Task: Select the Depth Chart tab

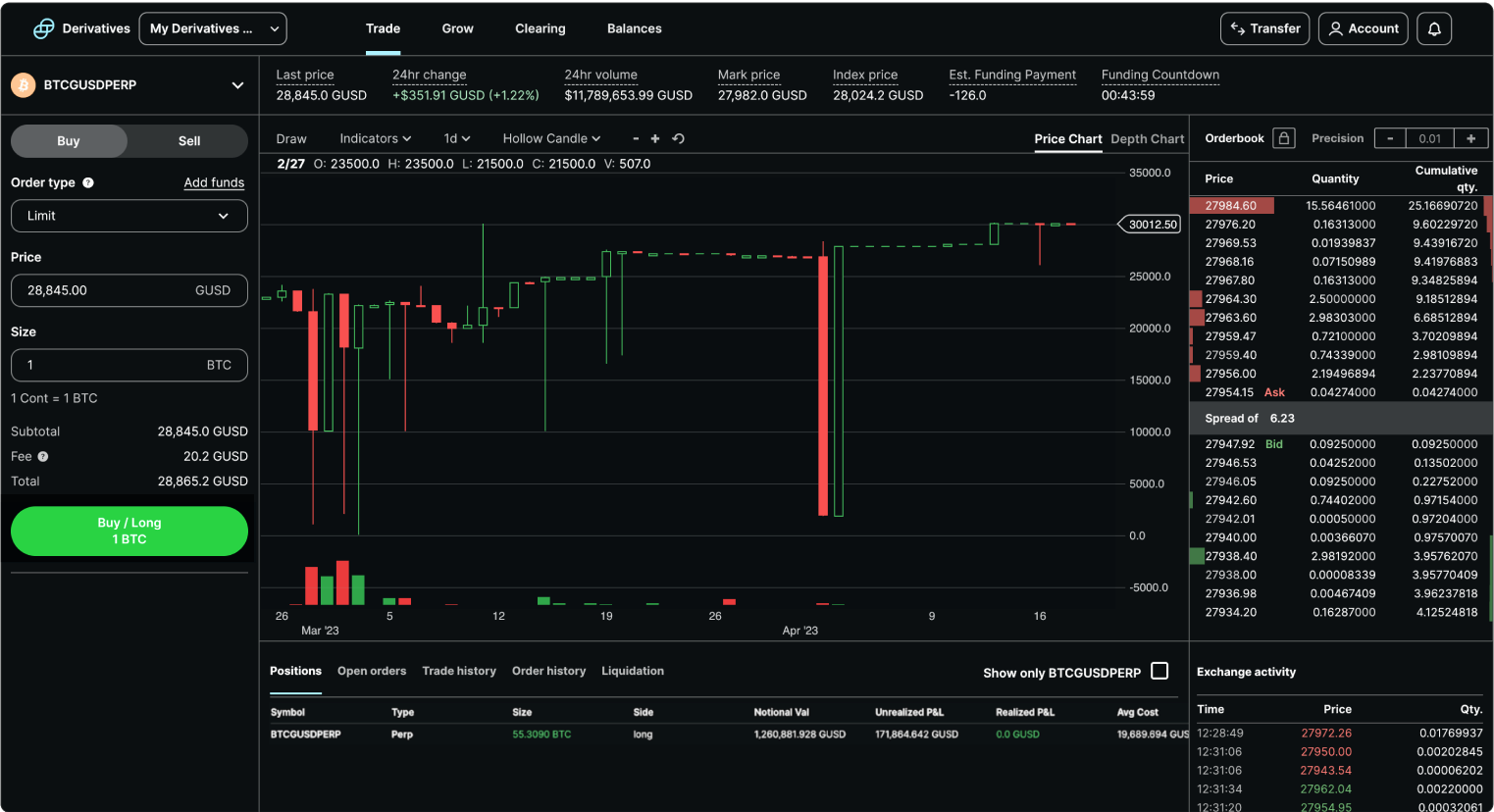Action: click(1148, 139)
